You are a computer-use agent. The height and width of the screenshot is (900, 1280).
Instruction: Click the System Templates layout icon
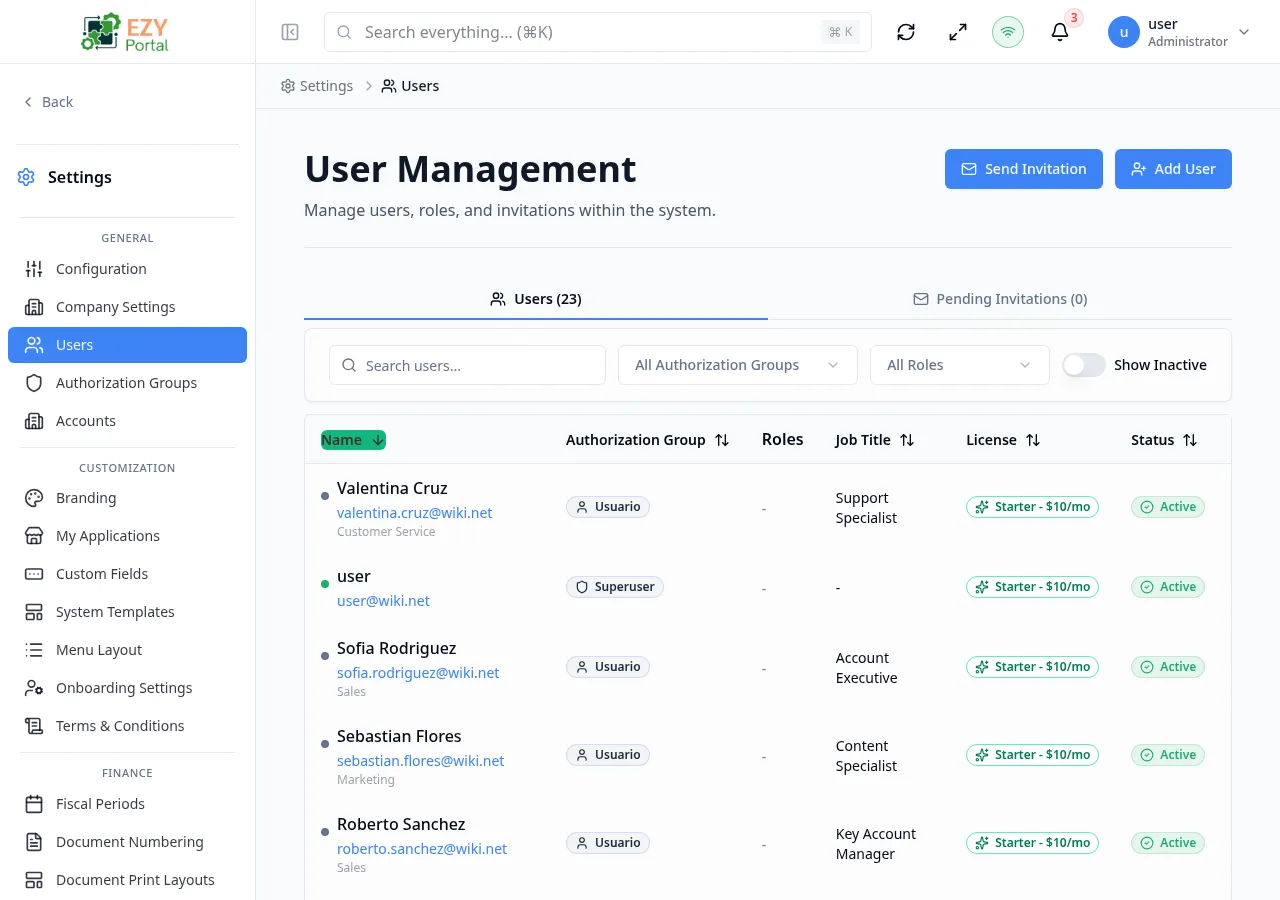pos(34,612)
